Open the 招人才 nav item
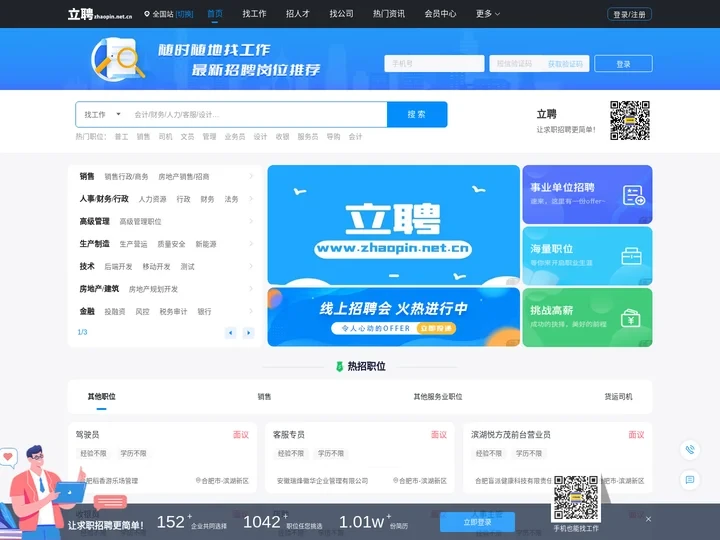Screen dimensions: 720x540 click(298, 14)
